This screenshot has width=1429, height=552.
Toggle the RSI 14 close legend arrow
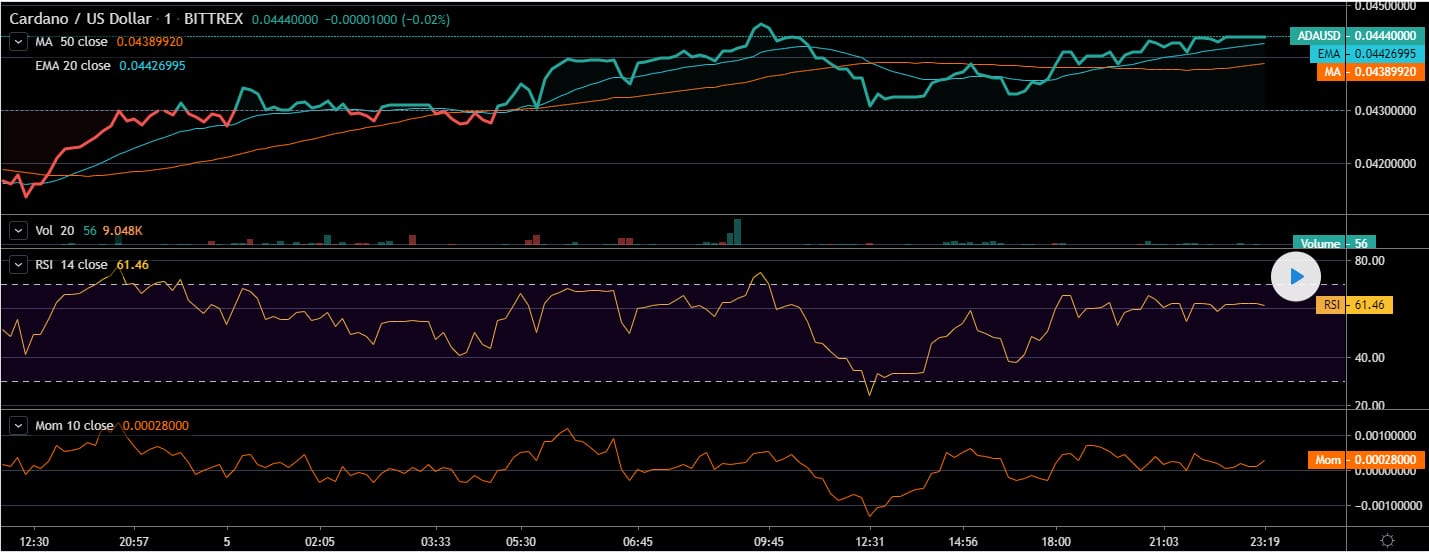[x=18, y=264]
